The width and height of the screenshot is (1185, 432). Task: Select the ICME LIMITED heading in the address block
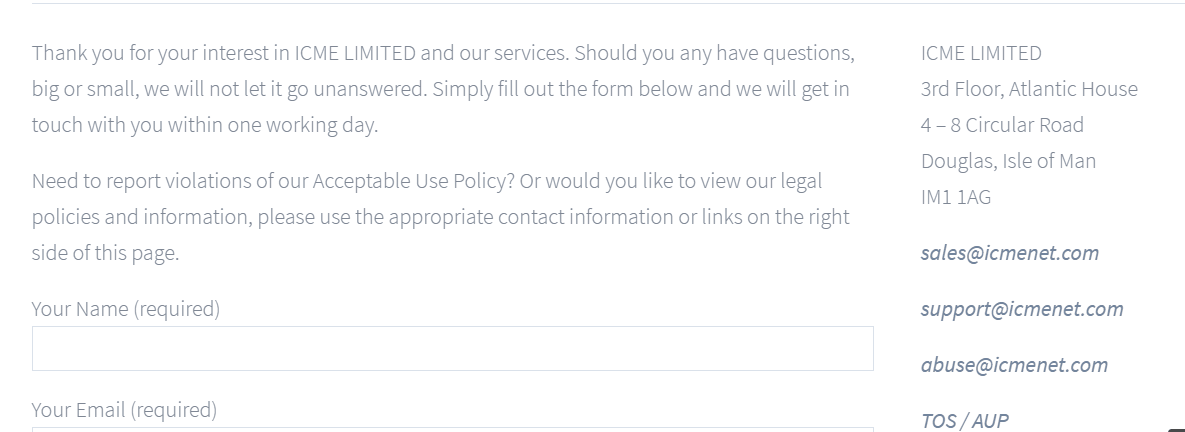pos(981,54)
